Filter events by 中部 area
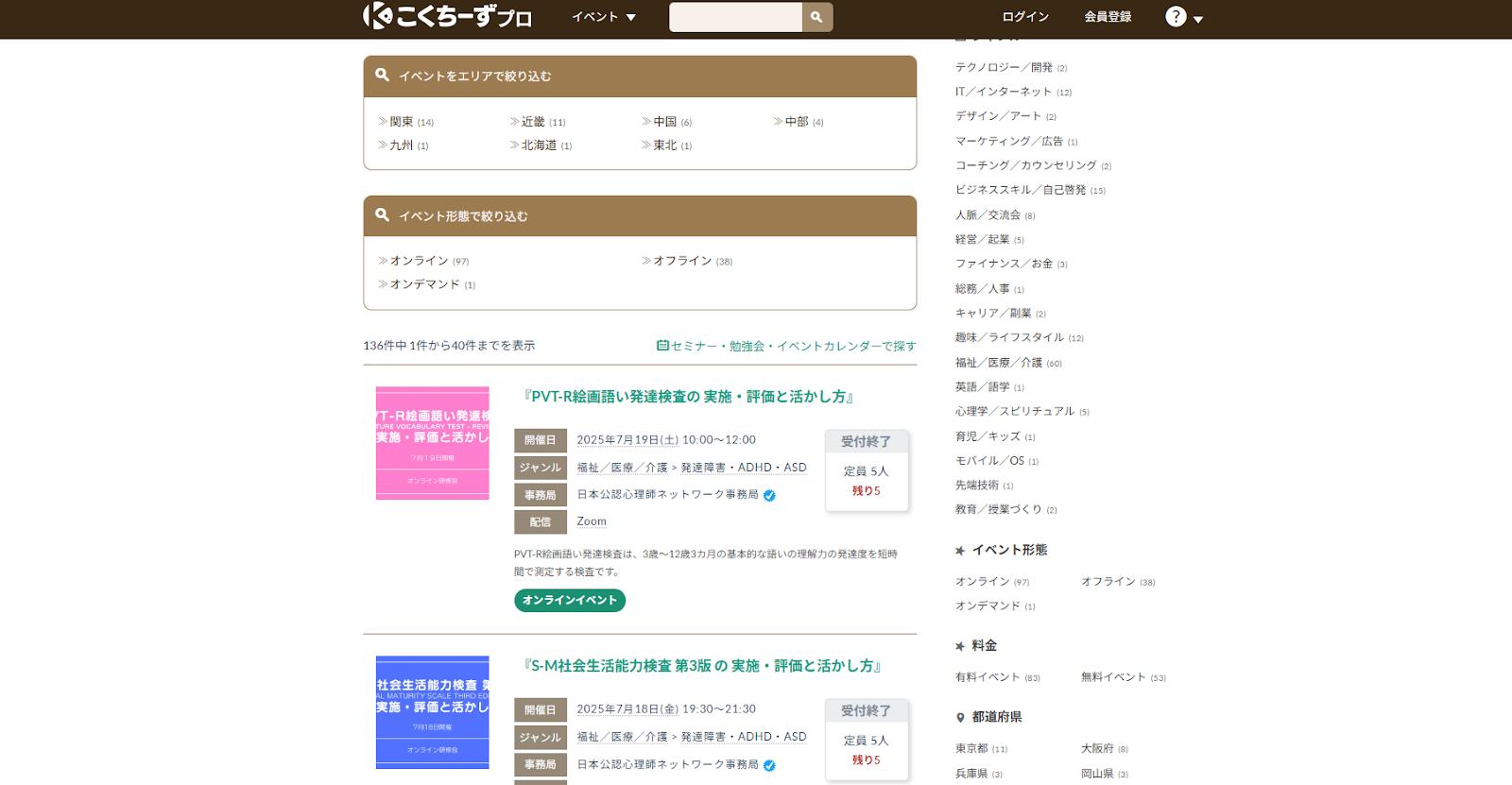 [799, 122]
